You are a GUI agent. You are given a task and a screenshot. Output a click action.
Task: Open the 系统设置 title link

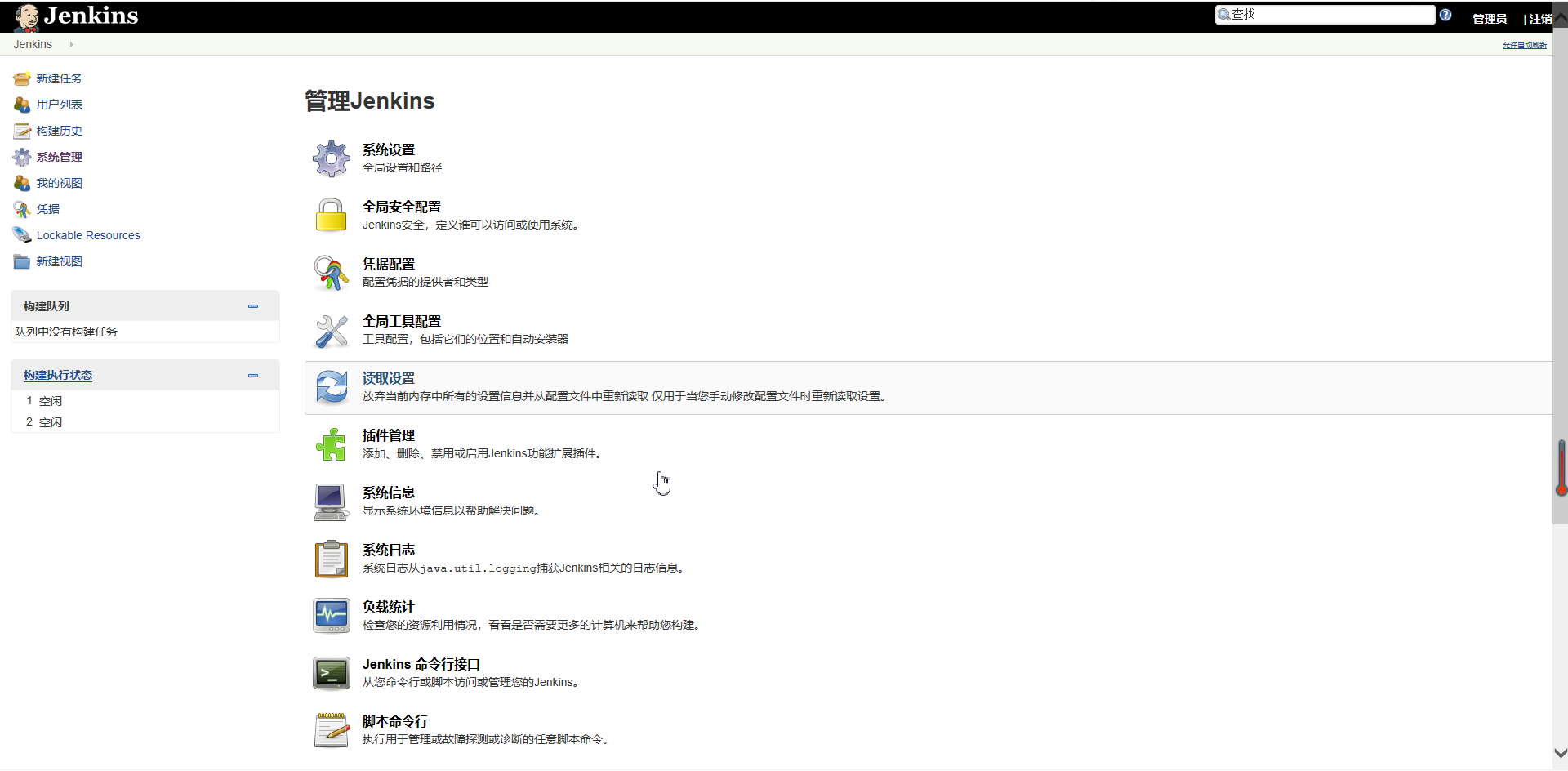click(x=389, y=149)
